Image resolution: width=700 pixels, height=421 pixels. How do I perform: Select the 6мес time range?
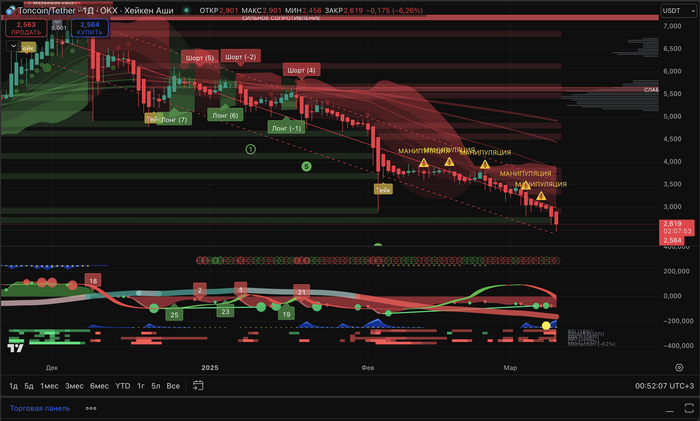click(x=99, y=386)
